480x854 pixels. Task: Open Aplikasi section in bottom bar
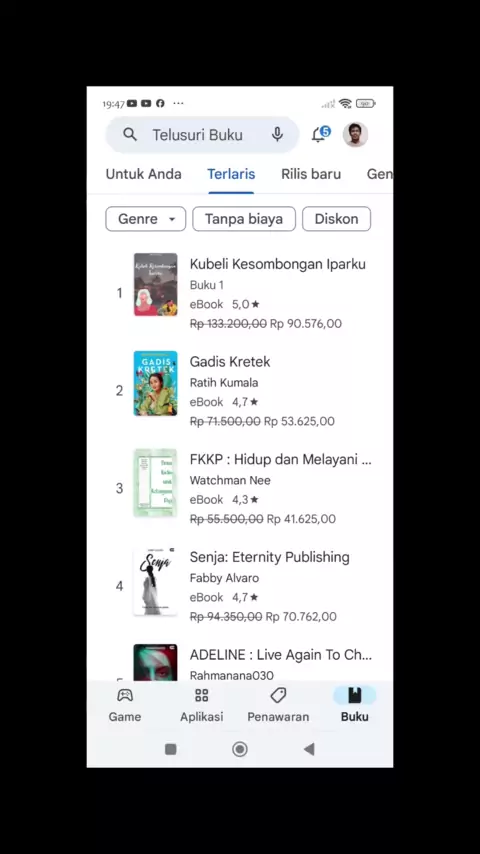202,705
